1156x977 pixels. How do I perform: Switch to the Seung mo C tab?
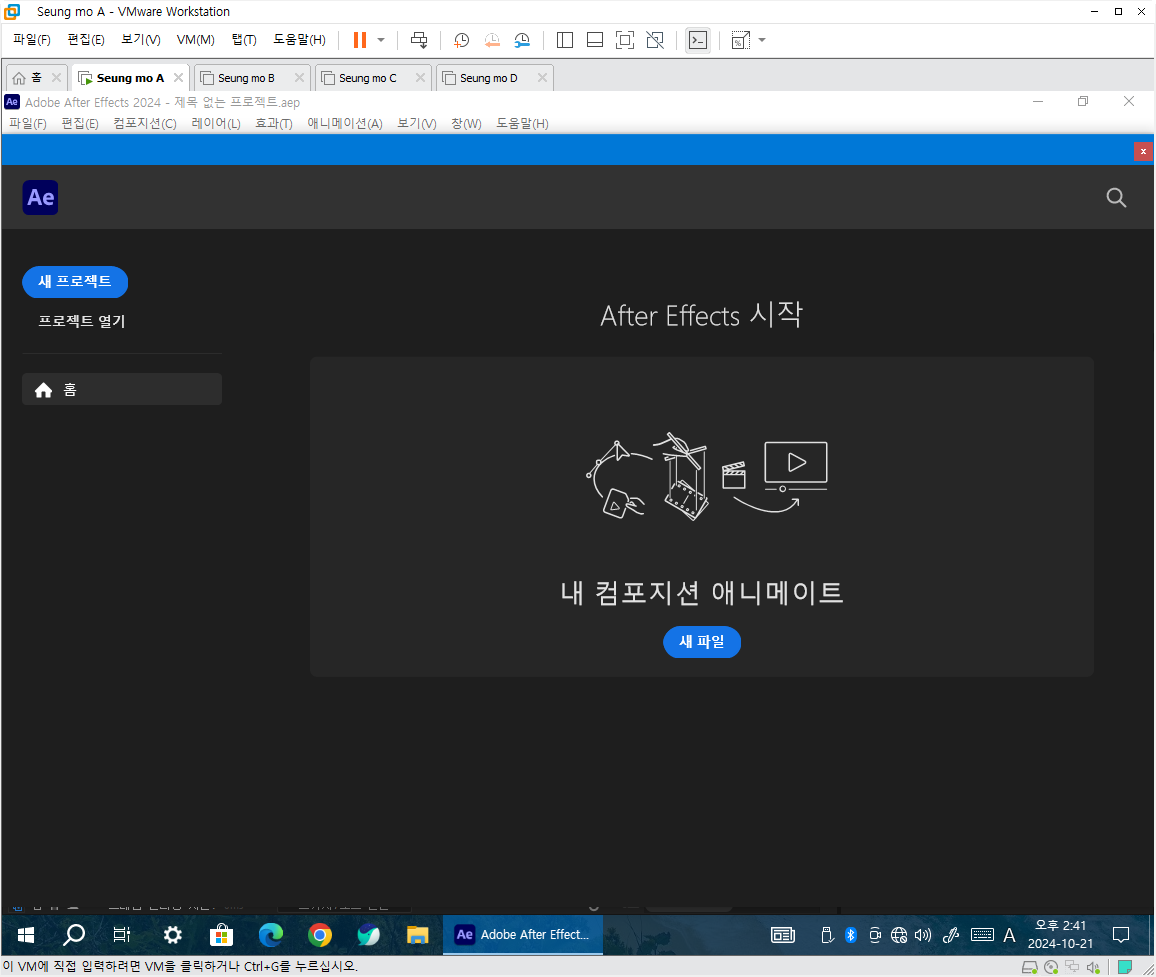pyautogui.click(x=367, y=77)
